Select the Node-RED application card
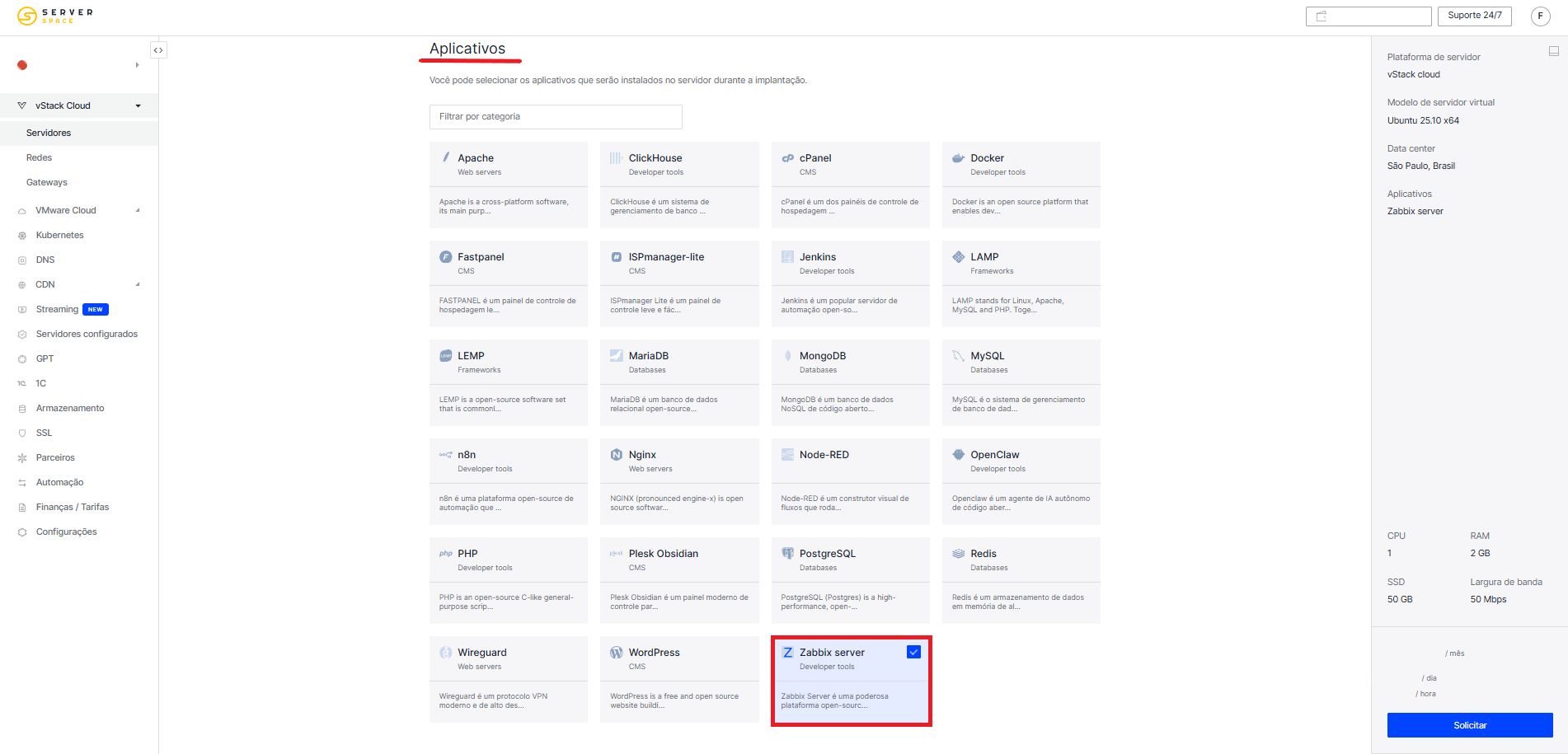1568x754 pixels. click(850, 481)
